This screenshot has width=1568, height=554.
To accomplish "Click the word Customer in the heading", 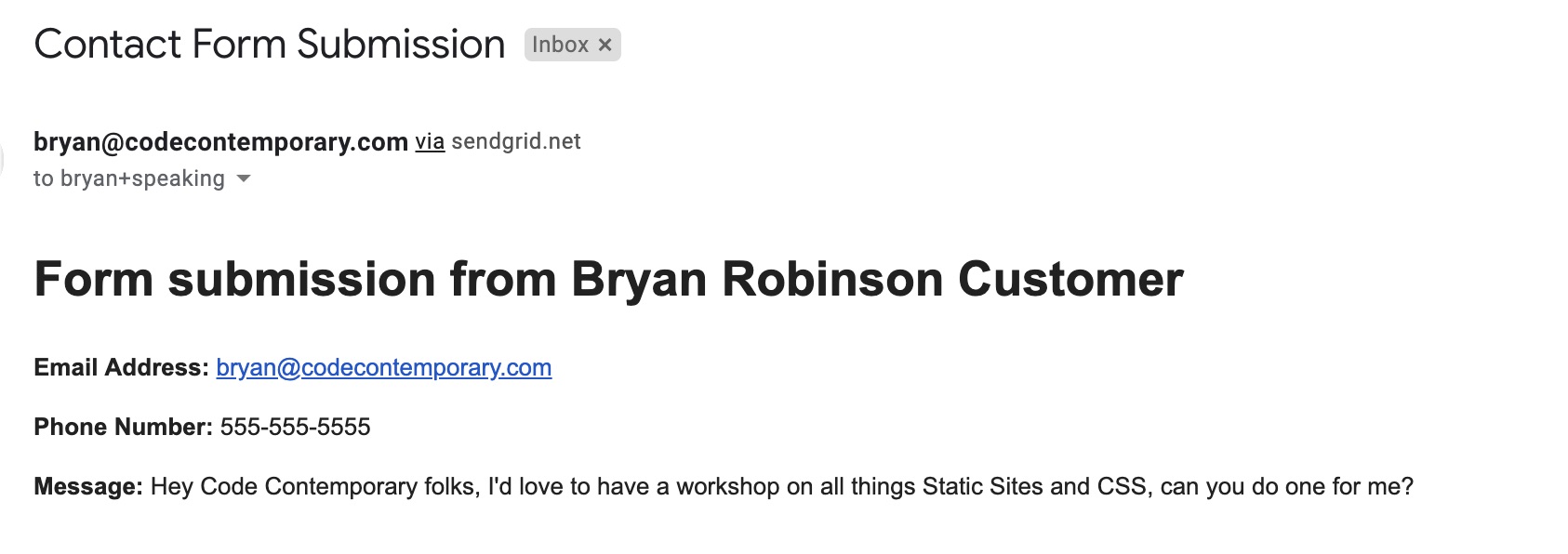I will coord(1070,280).
